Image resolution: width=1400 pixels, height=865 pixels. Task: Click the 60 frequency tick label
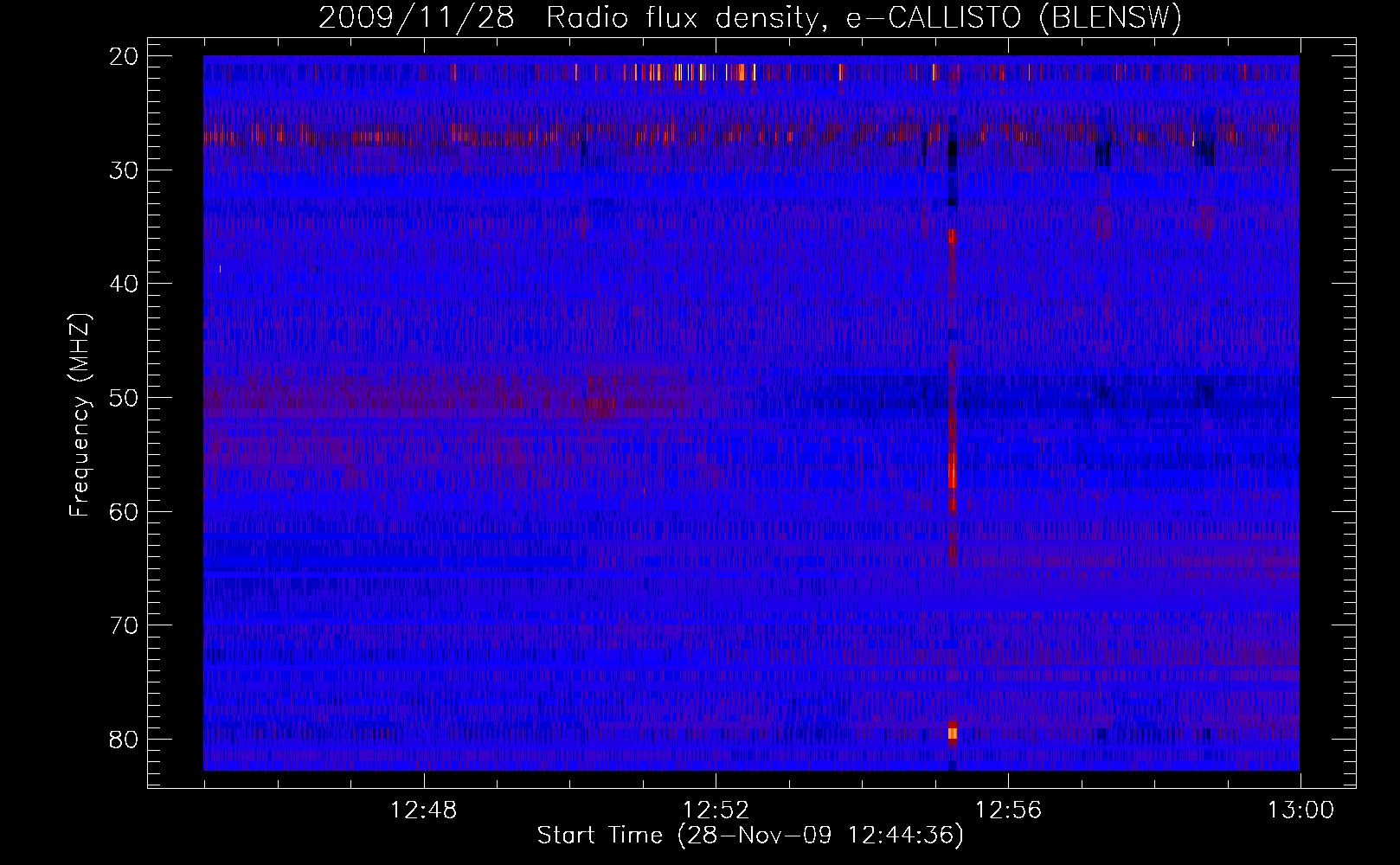125,511
